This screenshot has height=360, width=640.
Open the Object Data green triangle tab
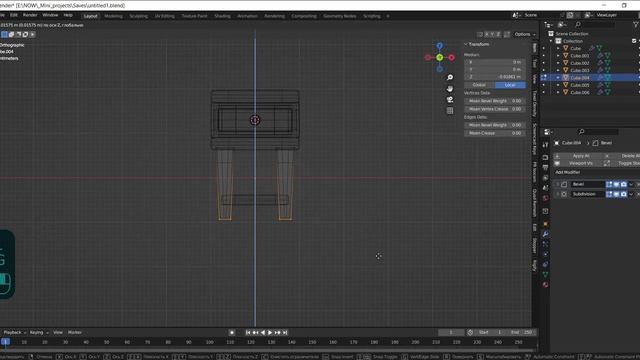(x=545, y=274)
